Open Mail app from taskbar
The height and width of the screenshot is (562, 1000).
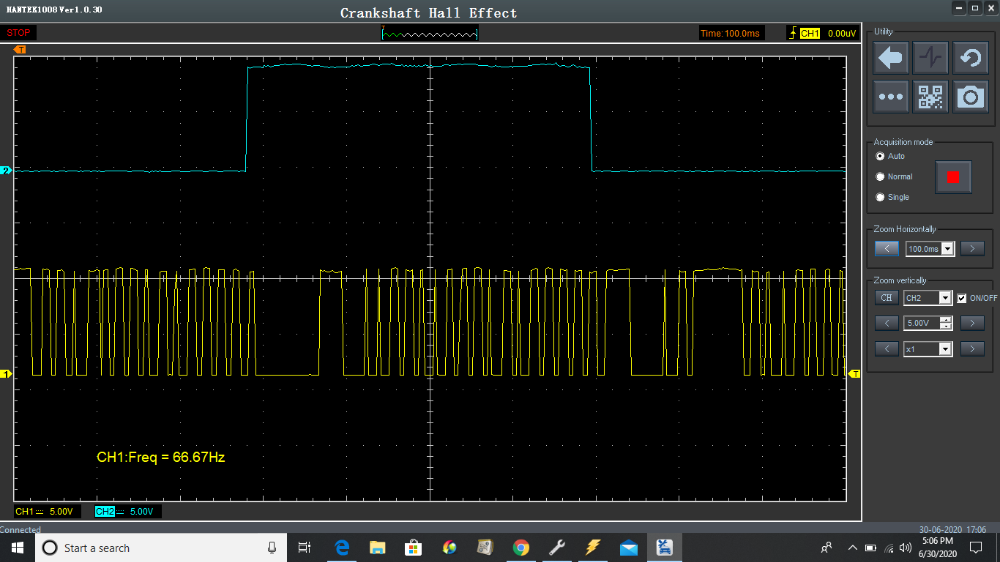(628, 548)
